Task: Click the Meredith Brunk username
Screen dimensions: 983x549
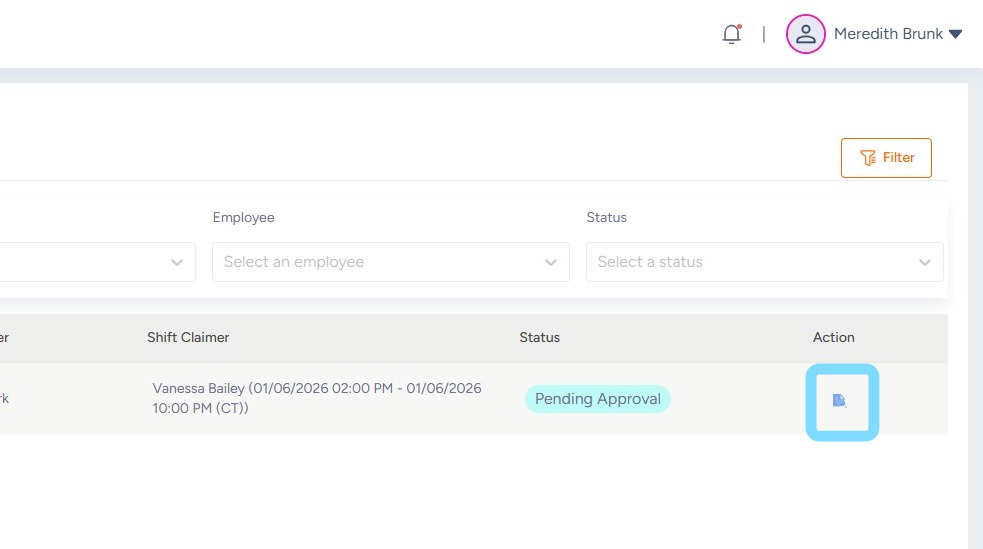Action: point(888,34)
